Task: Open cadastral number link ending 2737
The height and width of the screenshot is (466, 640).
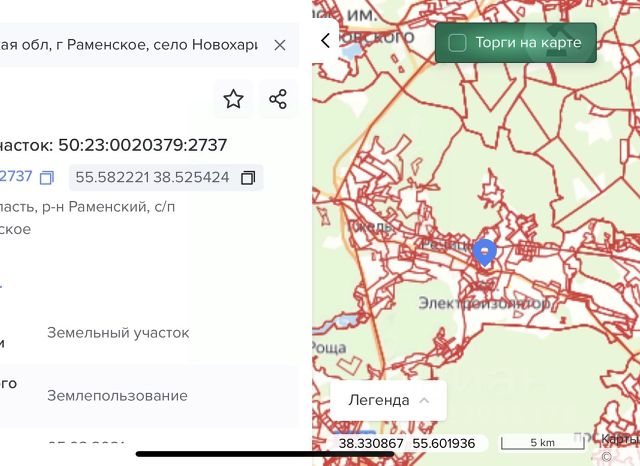Action: pyautogui.click(x=16, y=176)
